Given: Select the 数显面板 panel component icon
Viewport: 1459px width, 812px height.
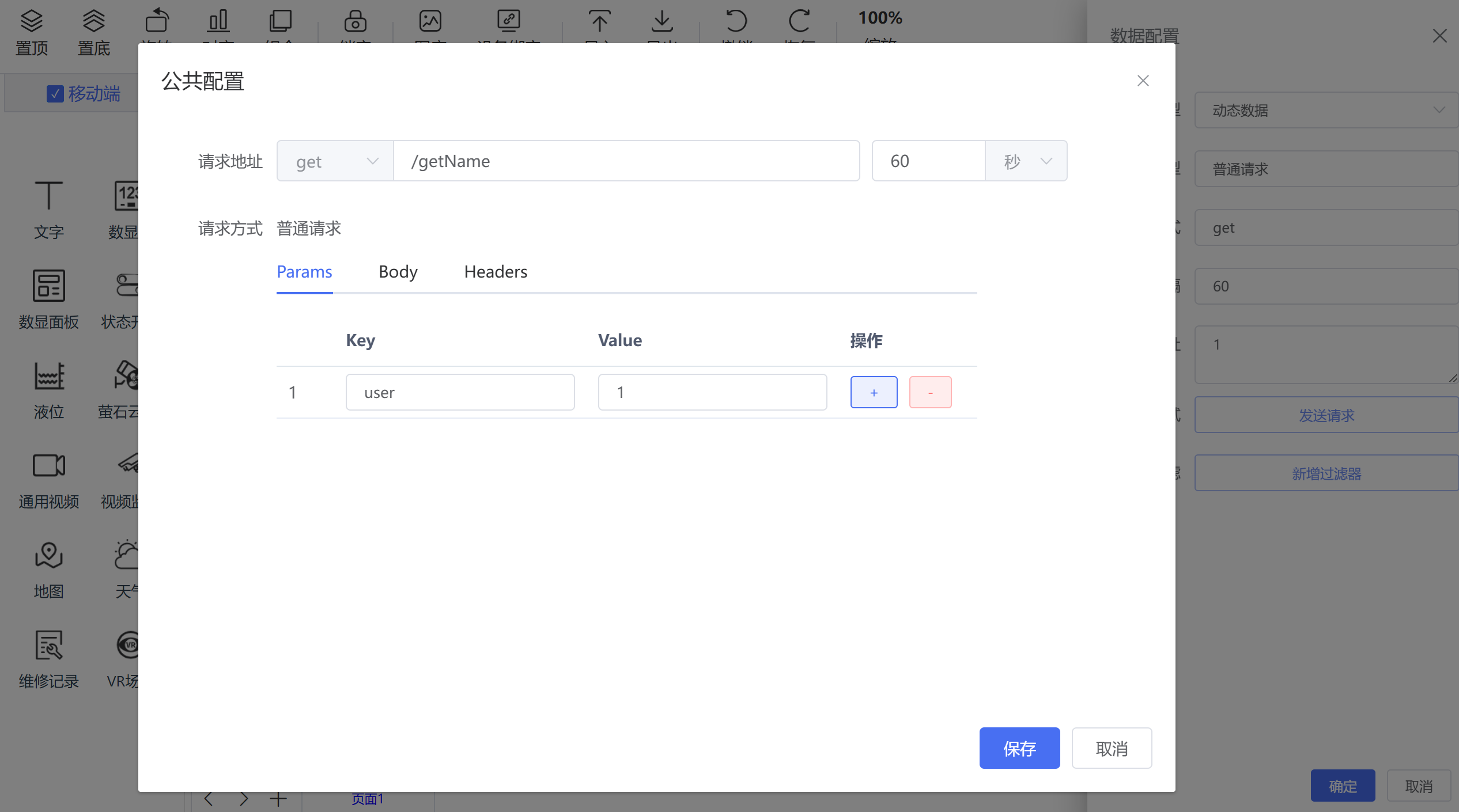Looking at the screenshot, I should (x=48, y=286).
